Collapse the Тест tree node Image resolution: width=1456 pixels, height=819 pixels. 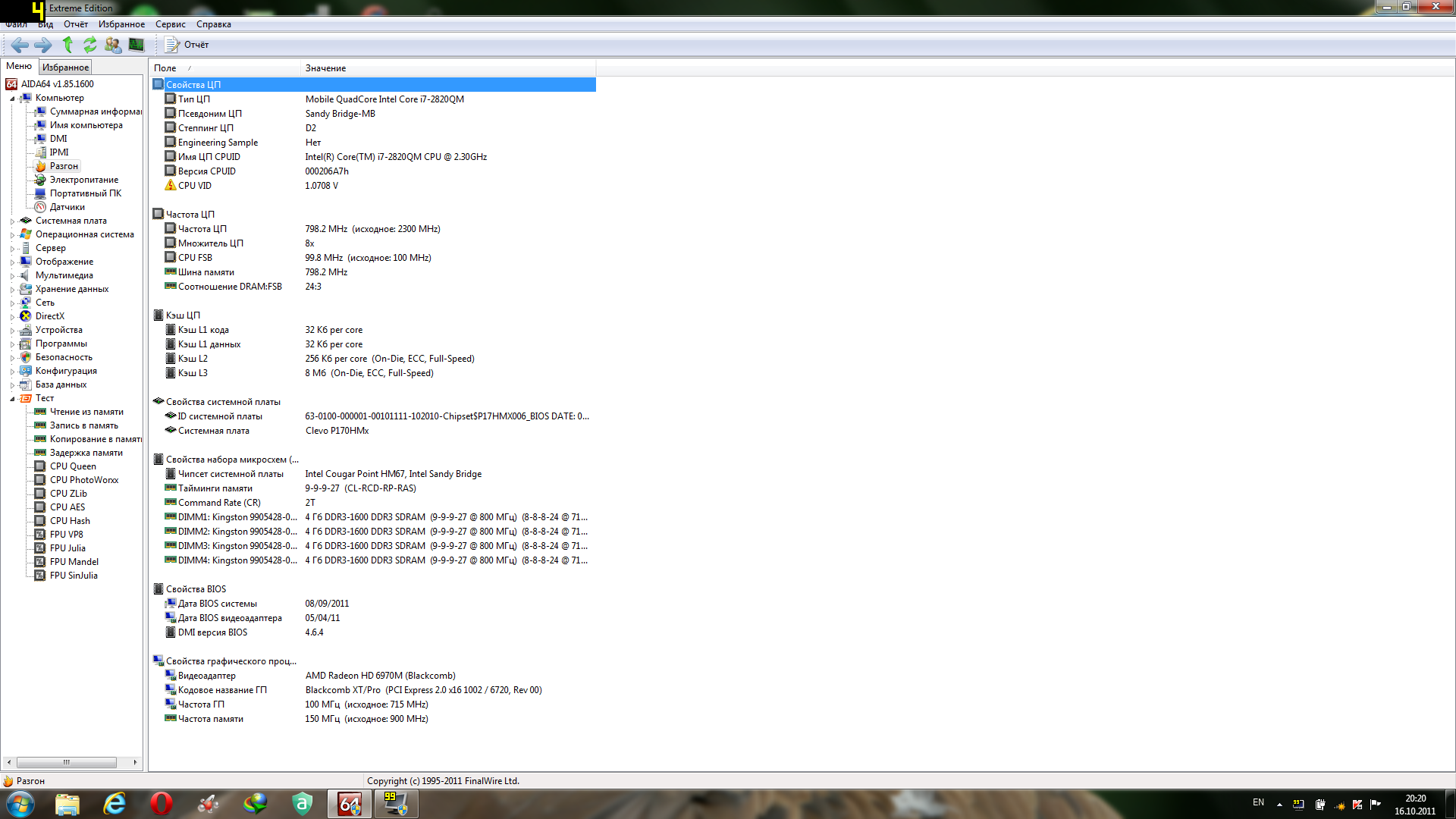pyautogui.click(x=13, y=399)
